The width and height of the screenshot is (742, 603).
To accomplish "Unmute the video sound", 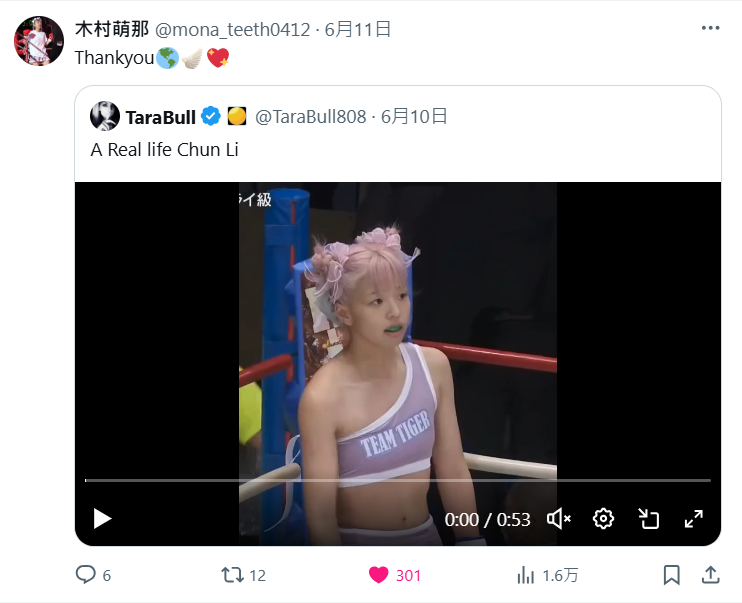I will (x=559, y=519).
